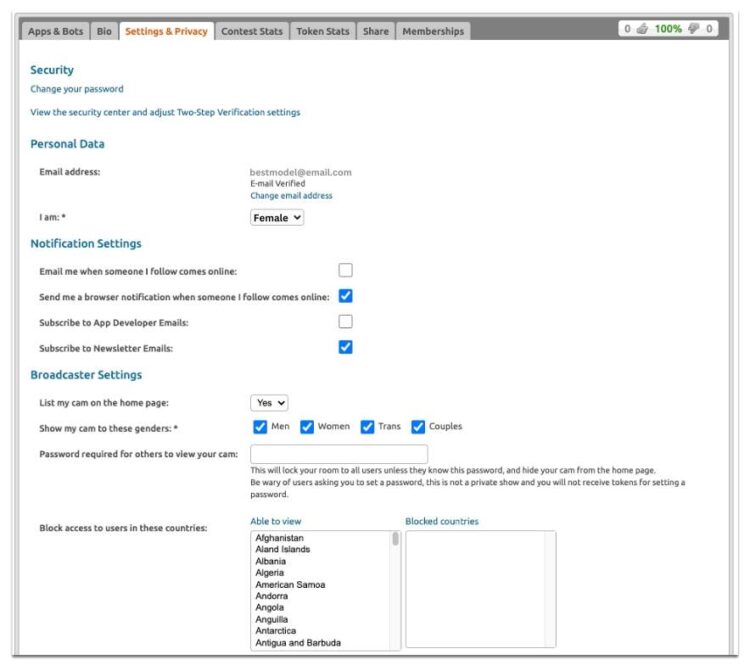Select Albania in Able to view list
This screenshot has width=750, height=671.
coord(271,561)
